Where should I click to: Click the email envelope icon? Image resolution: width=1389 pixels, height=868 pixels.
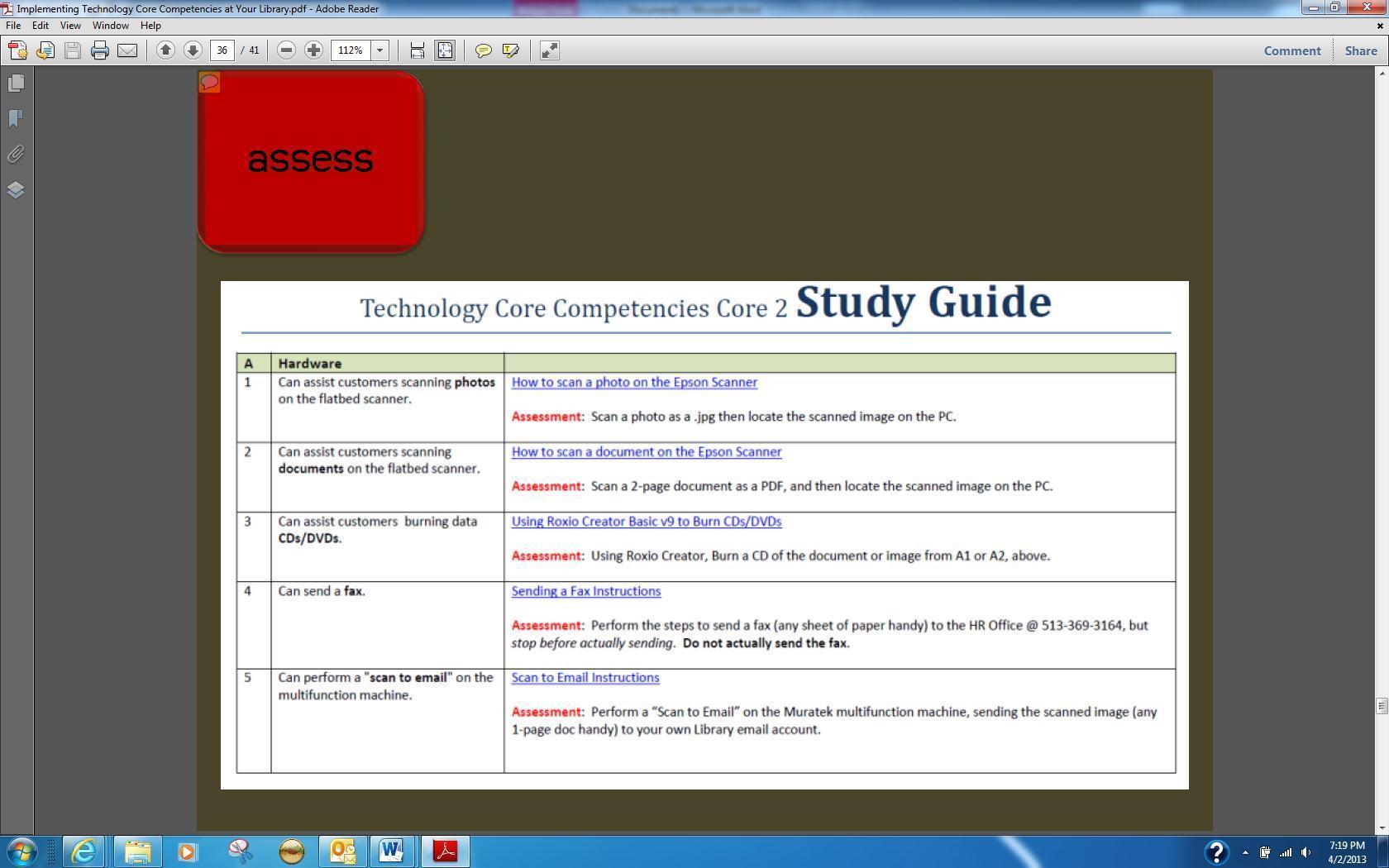(x=127, y=50)
